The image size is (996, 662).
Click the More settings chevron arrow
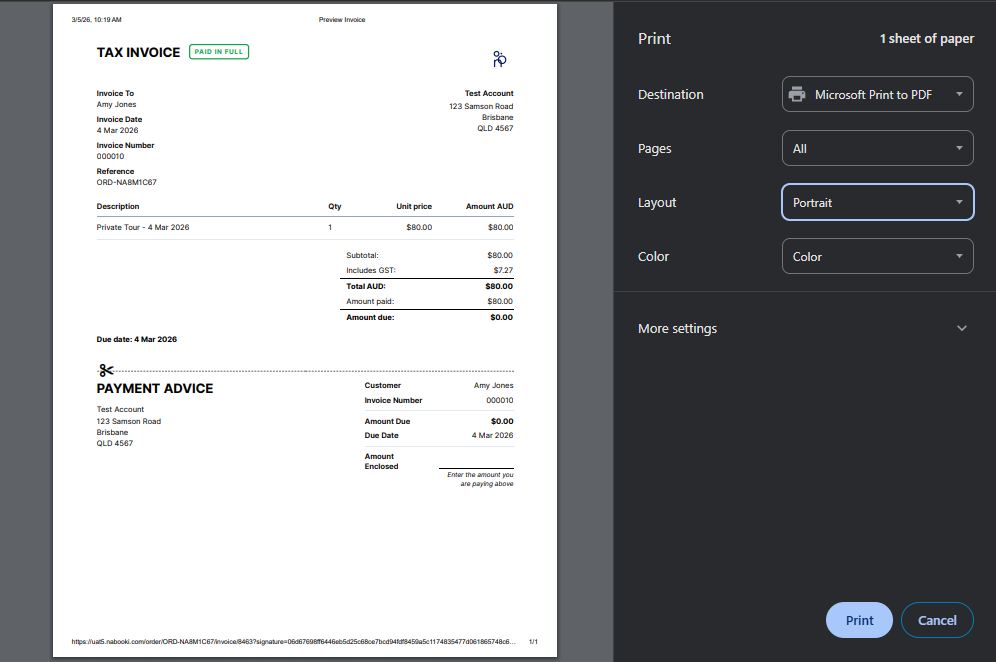click(962, 329)
